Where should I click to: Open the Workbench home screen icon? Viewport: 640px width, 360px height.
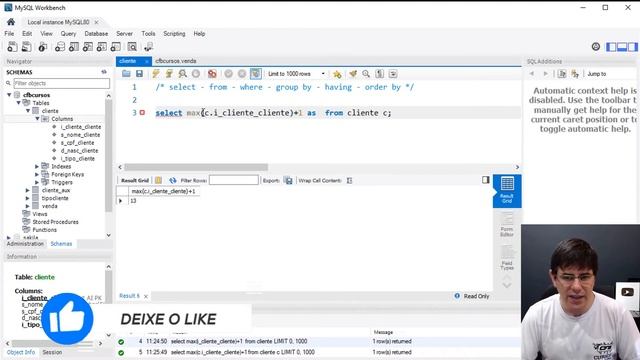coord(11,22)
